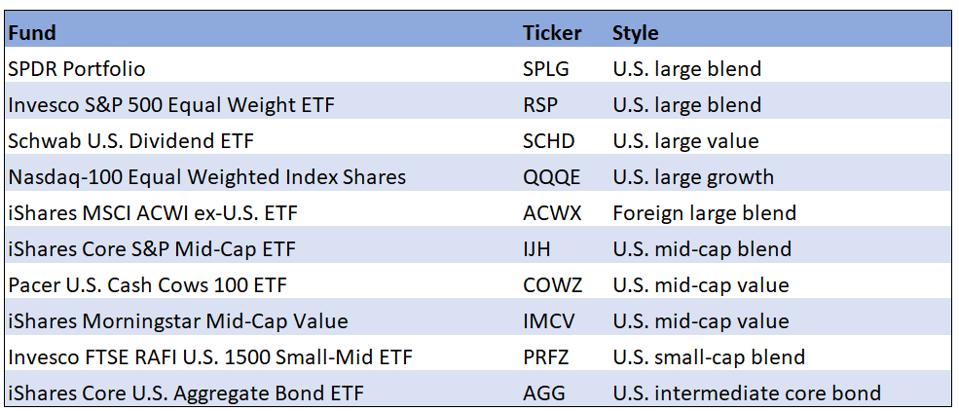Click Nasdaq-100 Equal Weighted Index Shares

point(207,177)
